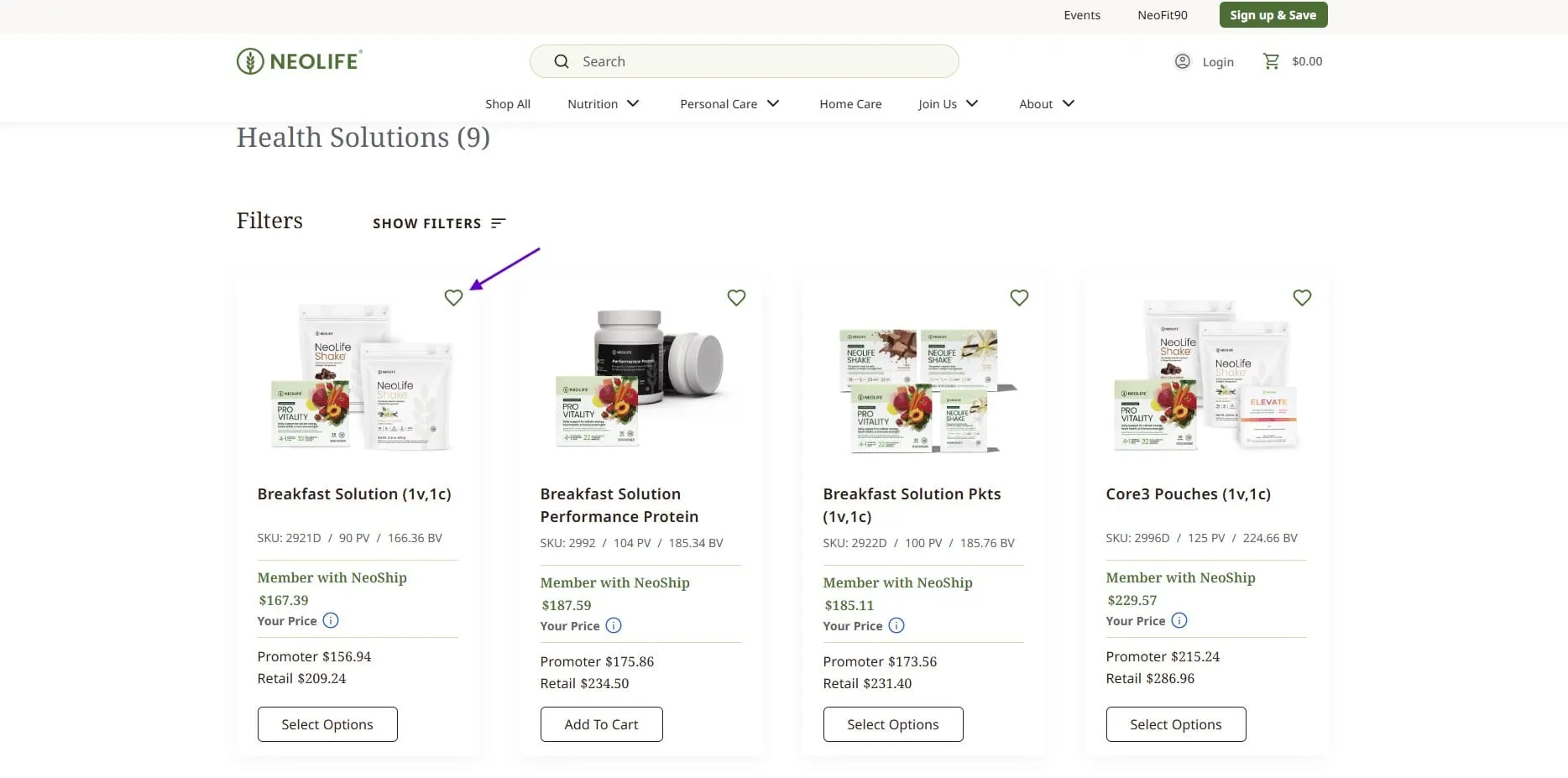Viewport: 1568px width, 778px height.
Task: Open Your Price info for Breakfast Solution Pkts
Action: point(896,625)
